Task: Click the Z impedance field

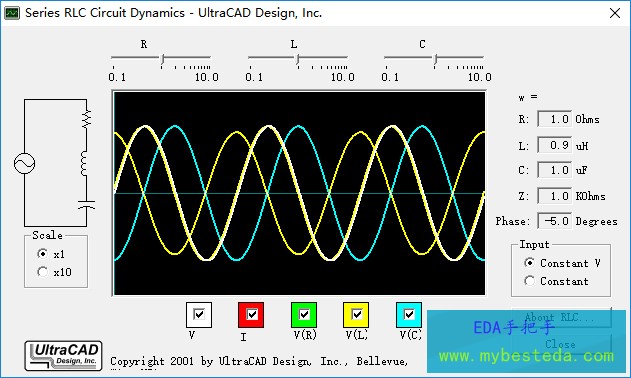Action: pyautogui.click(x=555, y=196)
